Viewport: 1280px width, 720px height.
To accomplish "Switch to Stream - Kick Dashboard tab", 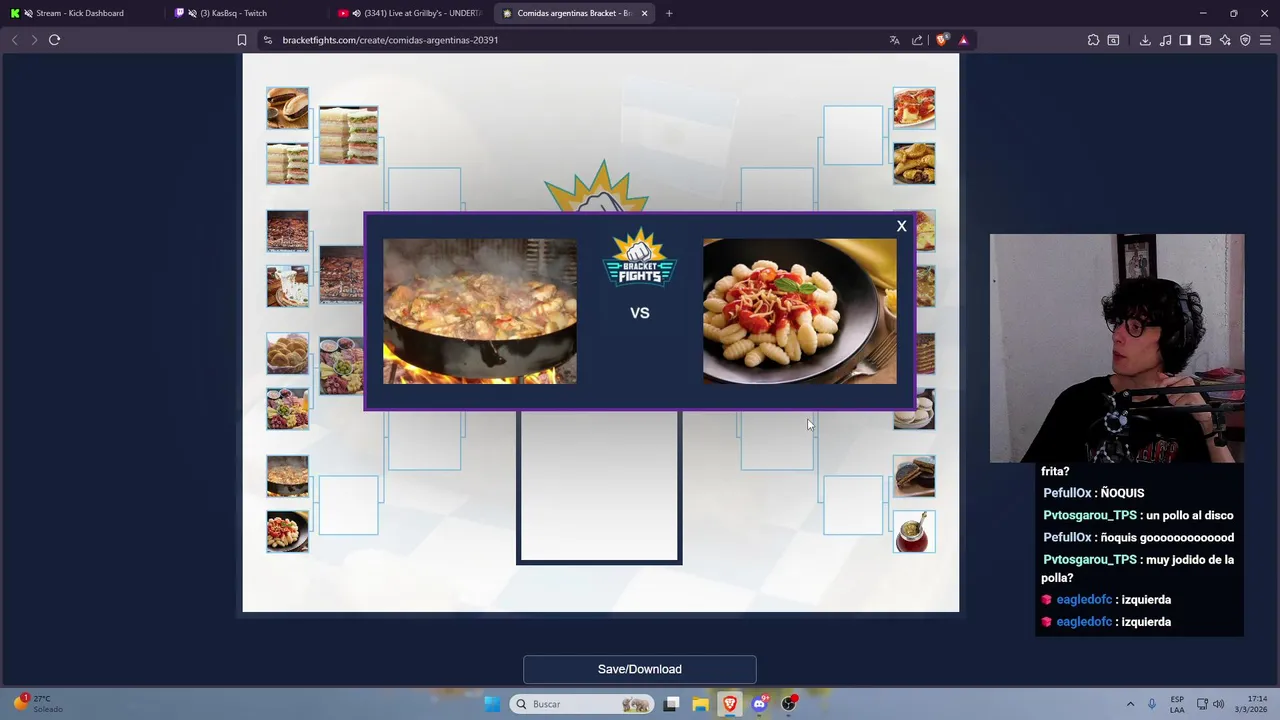I will pos(80,13).
